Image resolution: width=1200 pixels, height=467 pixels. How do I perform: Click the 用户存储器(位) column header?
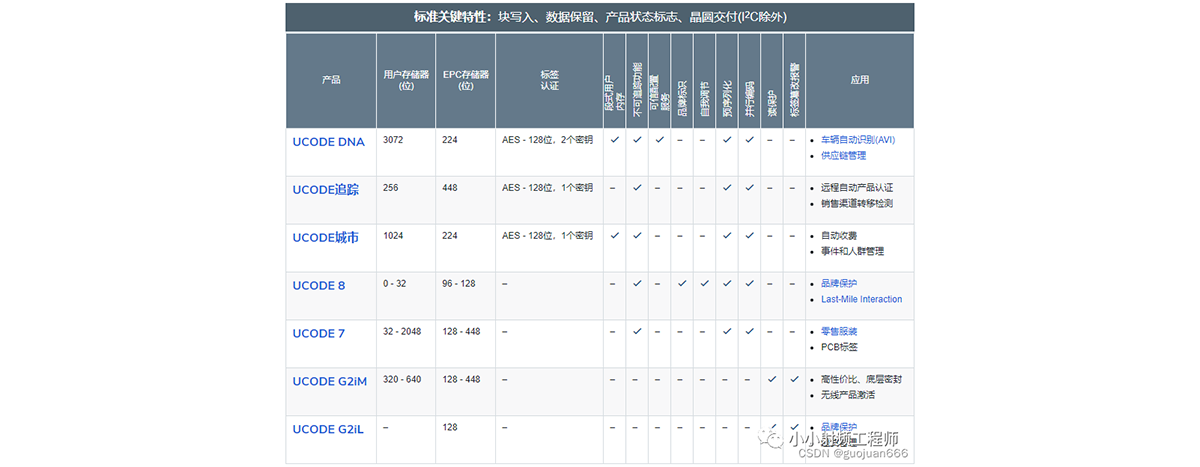(x=406, y=80)
